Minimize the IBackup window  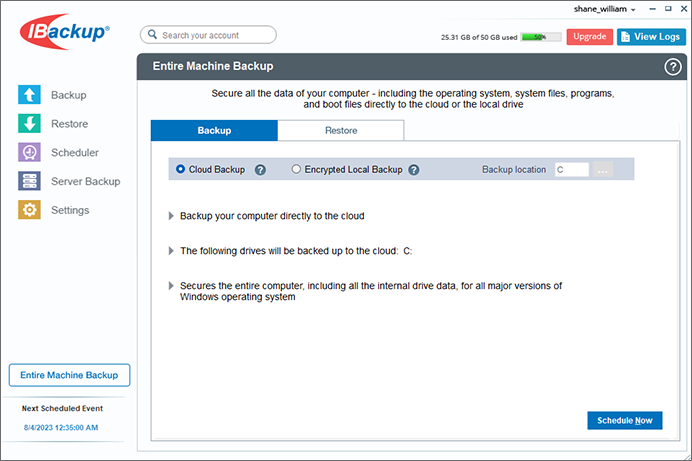[x=652, y=9]
